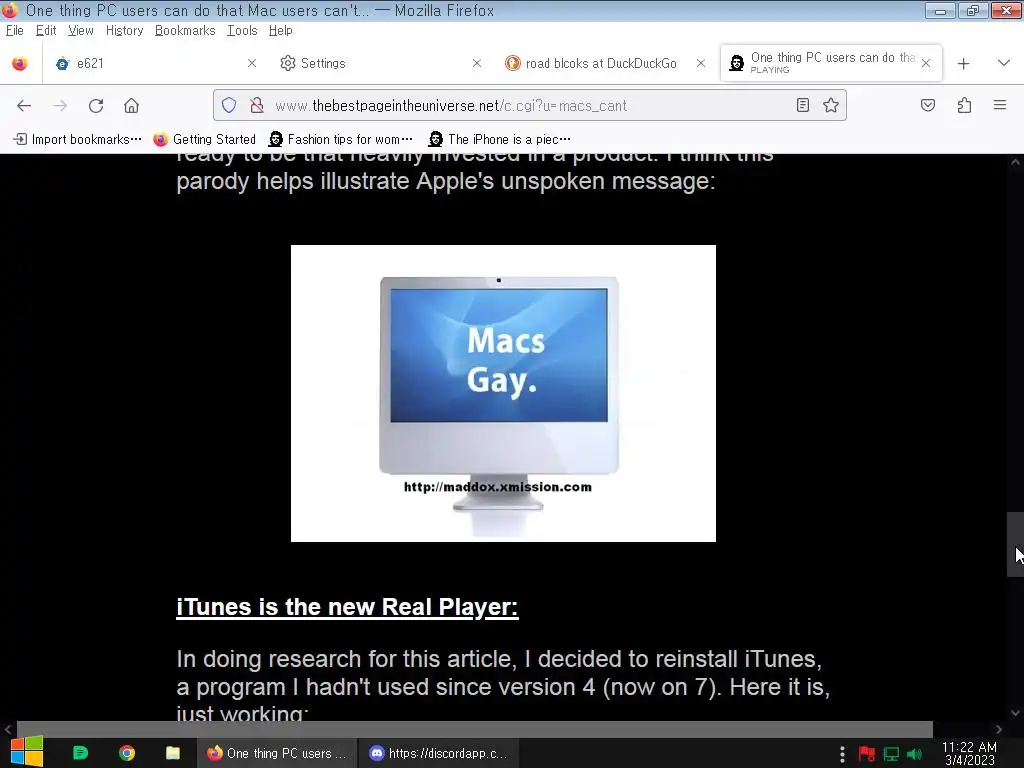The image size is (1024, 768).
Task: Close the DuckDuckGo search tab
Action: click(x=701, y=63)
